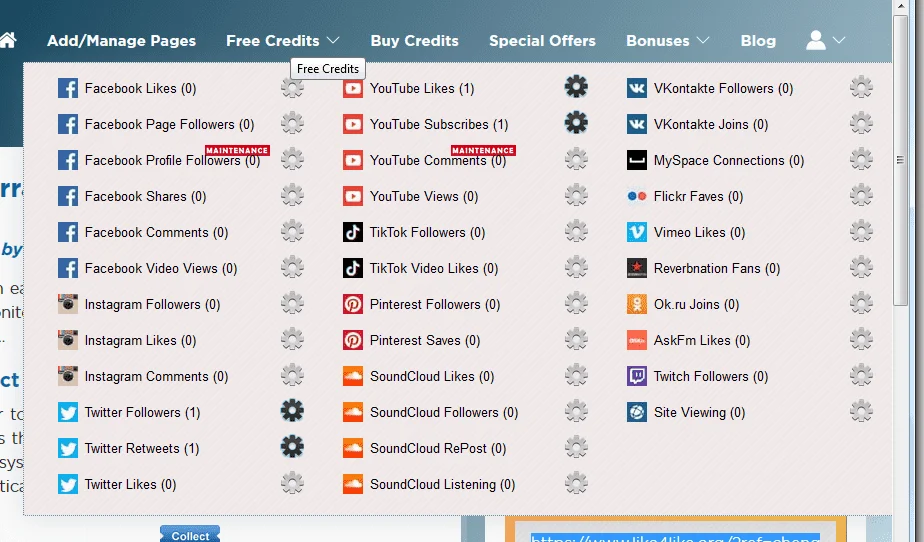Click the scrollbar up arrow
The image size is (924, 542).
tap(900, 6)
